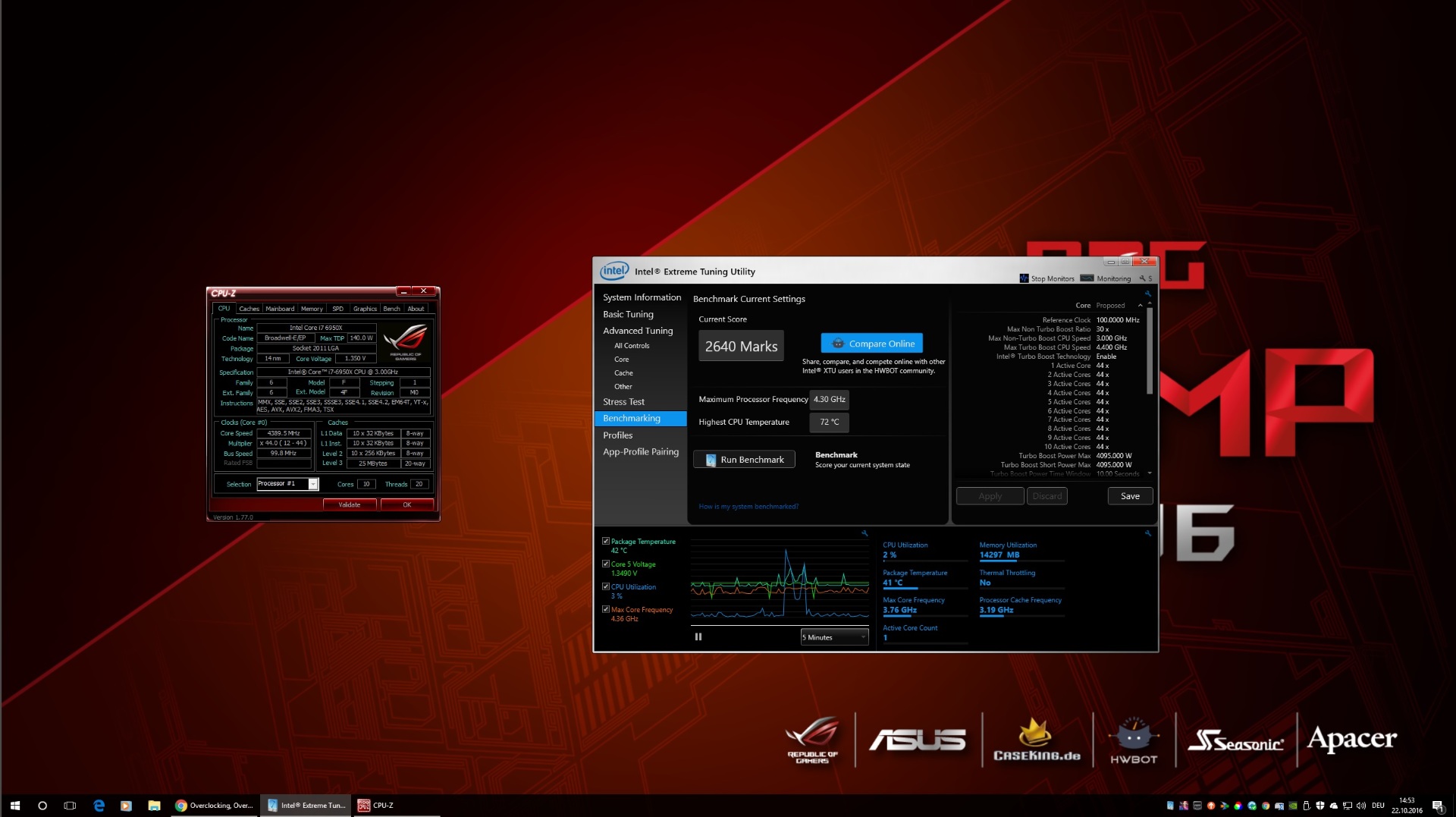
Task: Open the 5 Minutes time range dropdown
Action: tap(834, 637)
